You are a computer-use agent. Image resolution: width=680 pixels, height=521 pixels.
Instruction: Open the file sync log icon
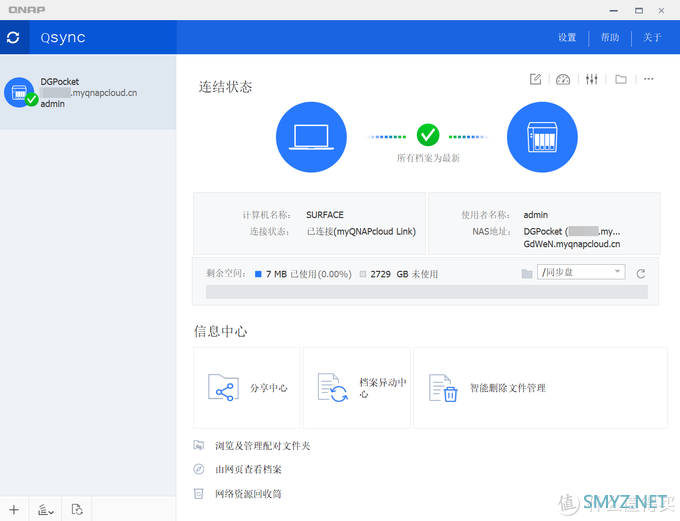[x=76, y=510]
